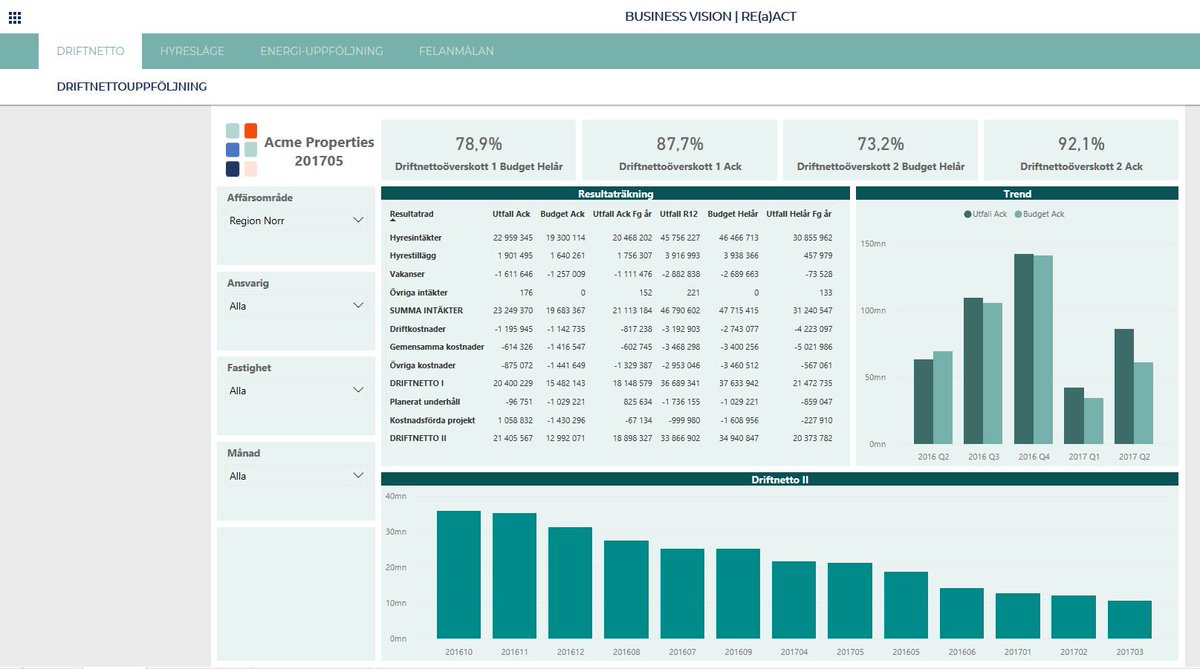Click the Utfall Ack Fg år column header
This screenshot has width=1200, height=669.
[x=622, y=214]
